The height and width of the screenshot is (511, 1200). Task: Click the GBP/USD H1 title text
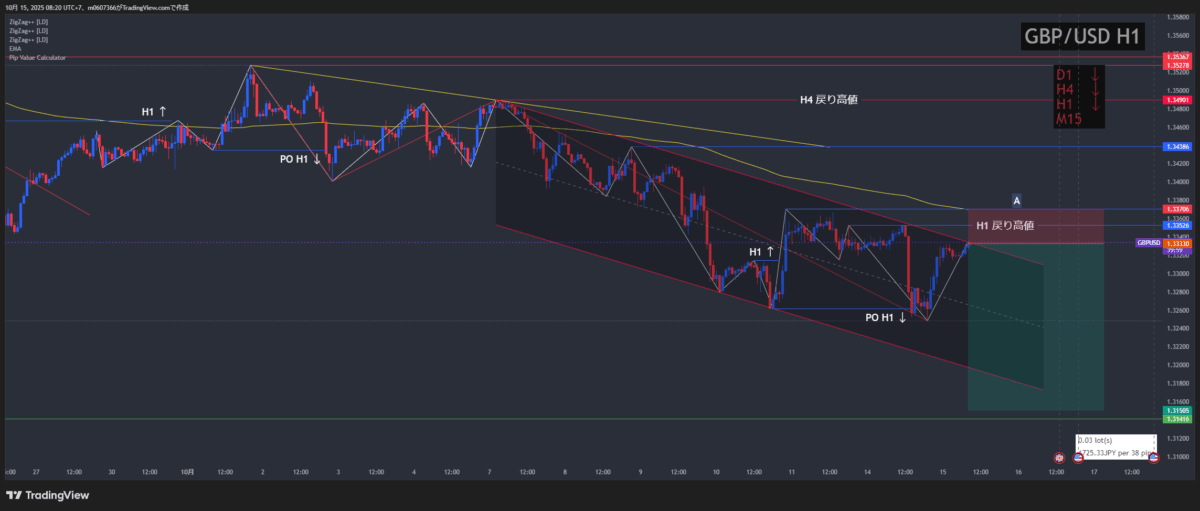[1081, 37]
